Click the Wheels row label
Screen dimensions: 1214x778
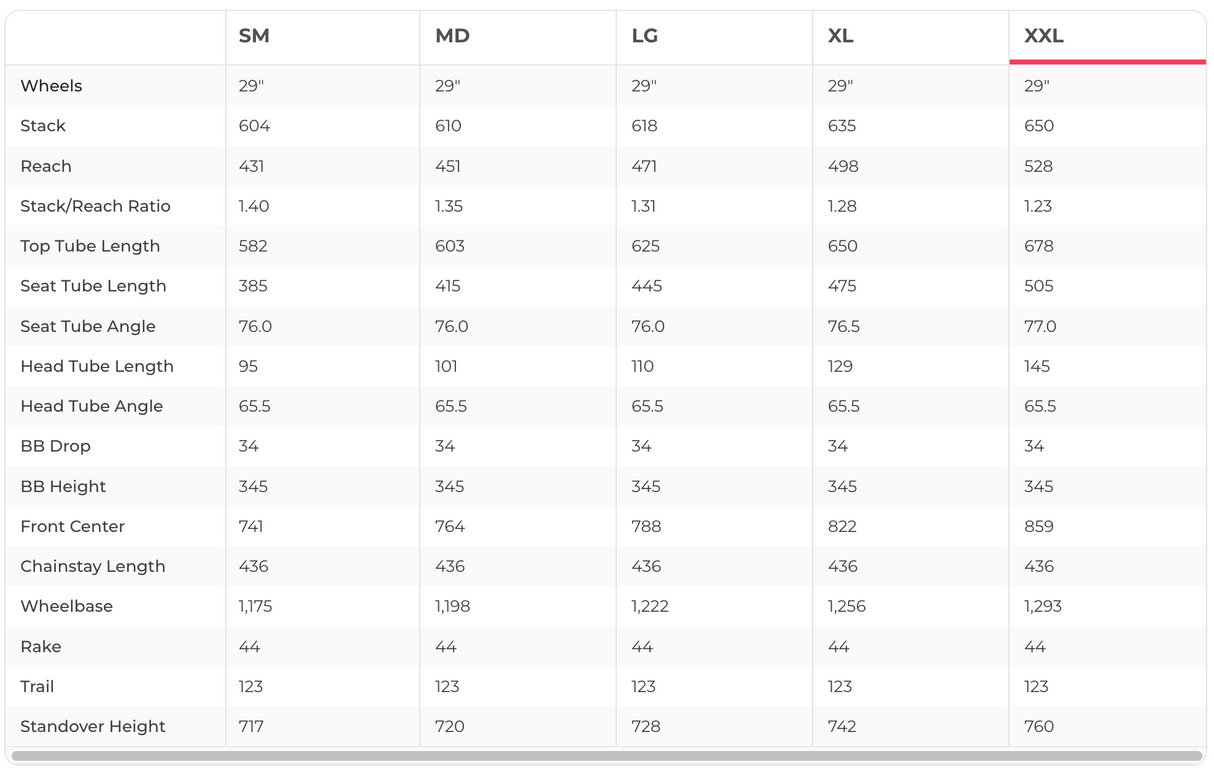tap(51, 86)
